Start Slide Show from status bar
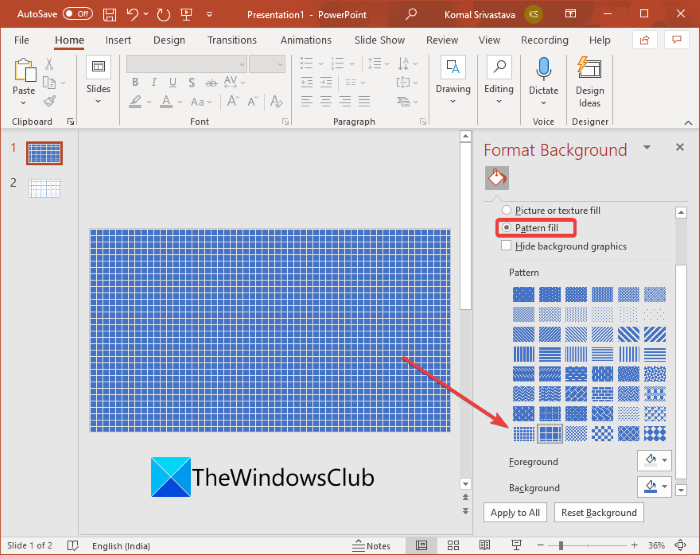 pyautogui.click(x=517, y=545)
